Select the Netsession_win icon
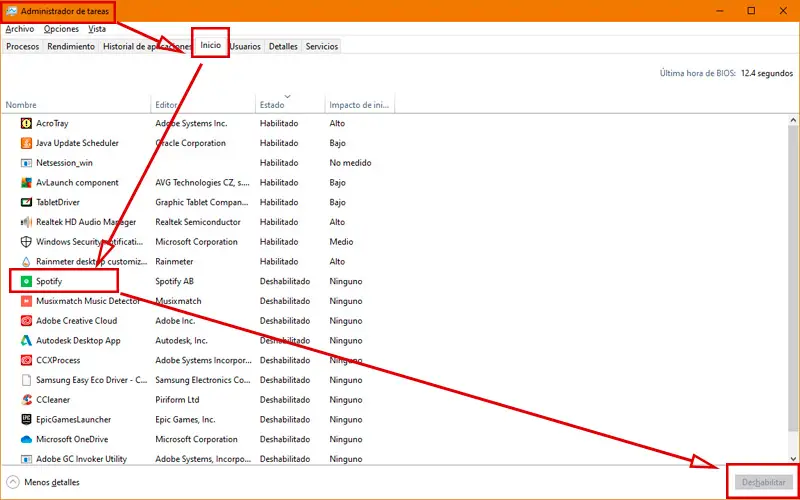 [26, 163]
